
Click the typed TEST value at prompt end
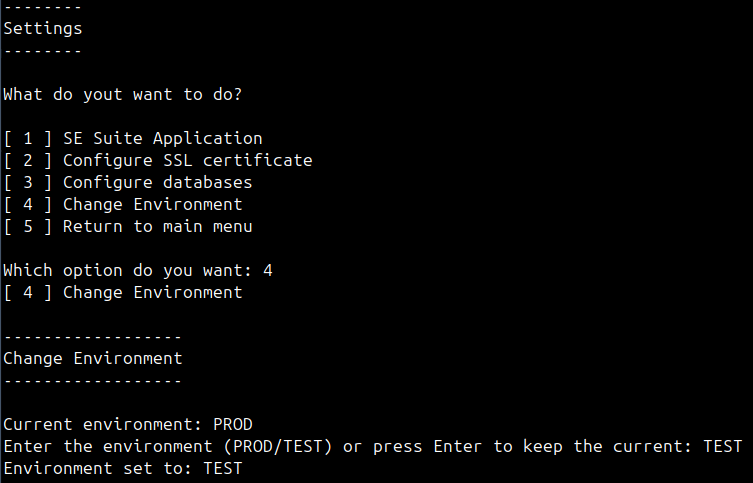[723, 447]
